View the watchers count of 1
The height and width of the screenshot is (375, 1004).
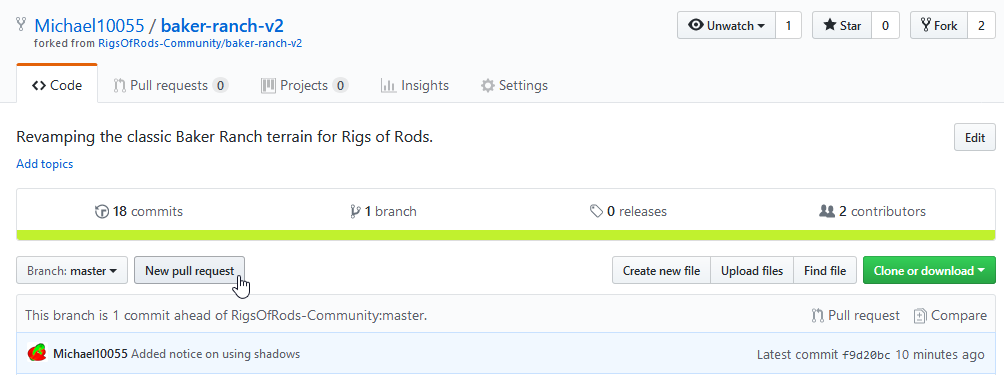(x=788, y=26)
